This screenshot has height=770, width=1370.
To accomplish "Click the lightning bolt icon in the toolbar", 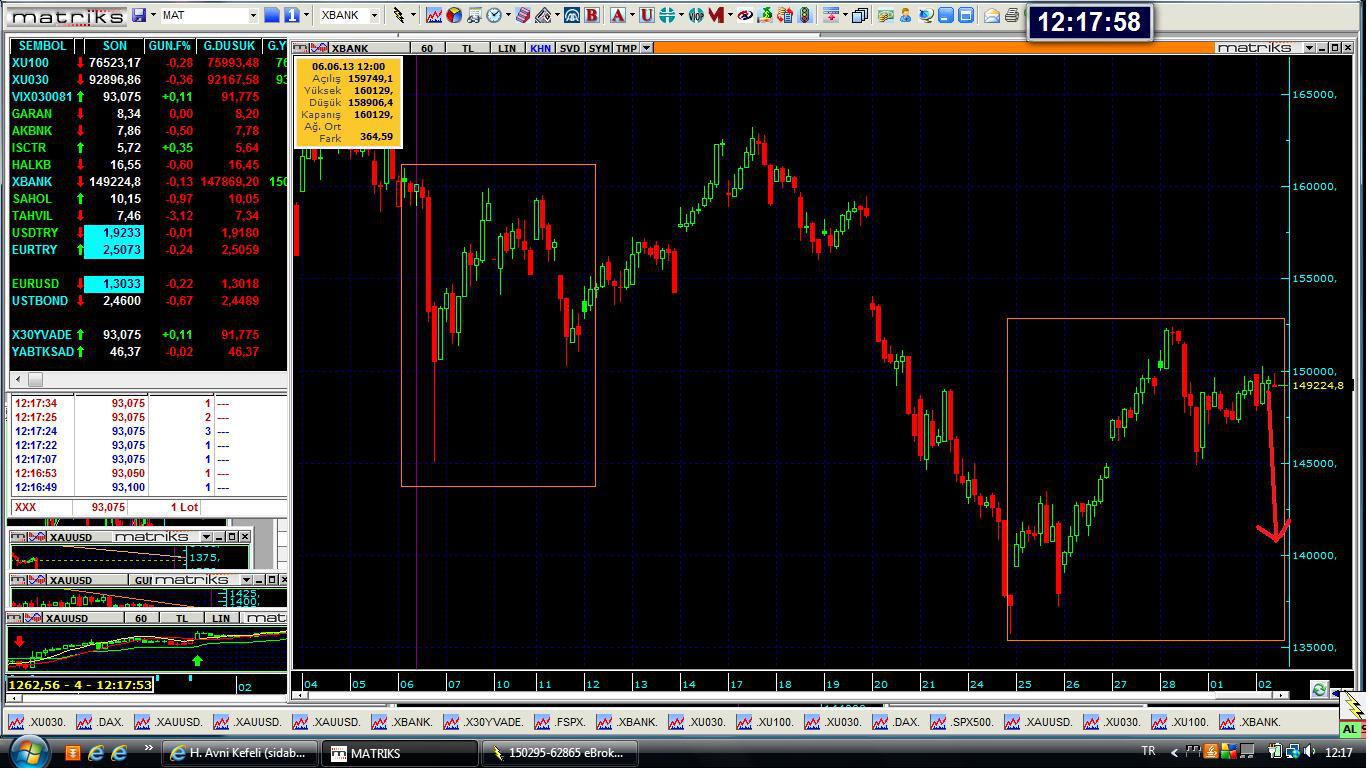I will pos(399,15).
